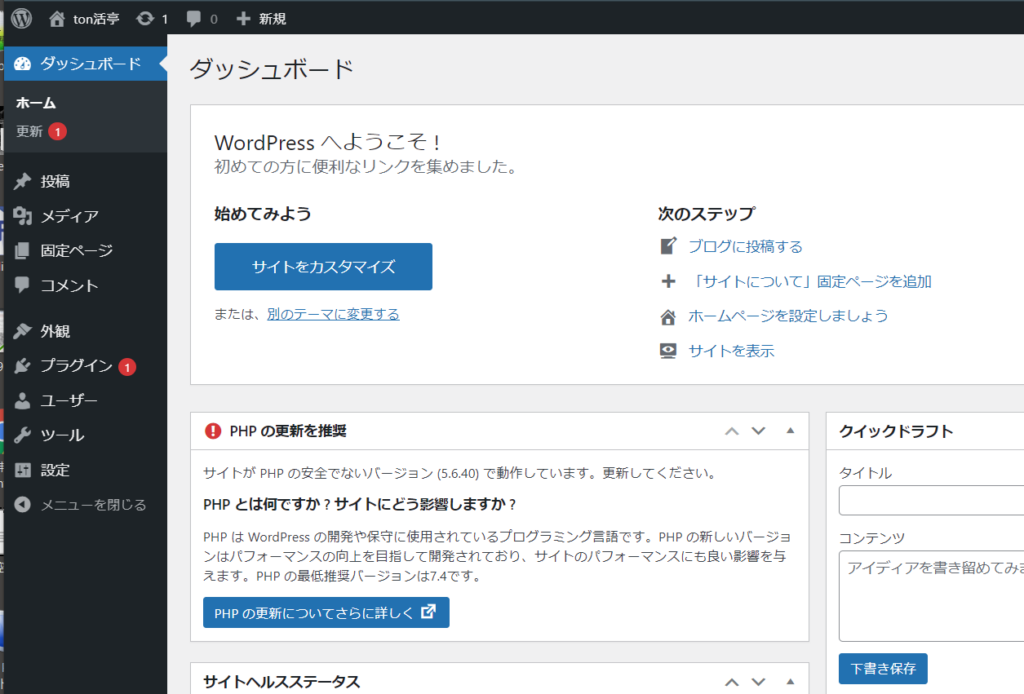Open the updates refresh icon in admin bar
1024x694 pixels.
tap(145, 19)
